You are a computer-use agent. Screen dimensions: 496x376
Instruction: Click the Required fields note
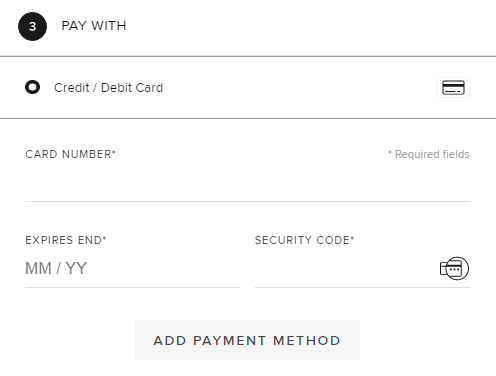tap(428, 154)
